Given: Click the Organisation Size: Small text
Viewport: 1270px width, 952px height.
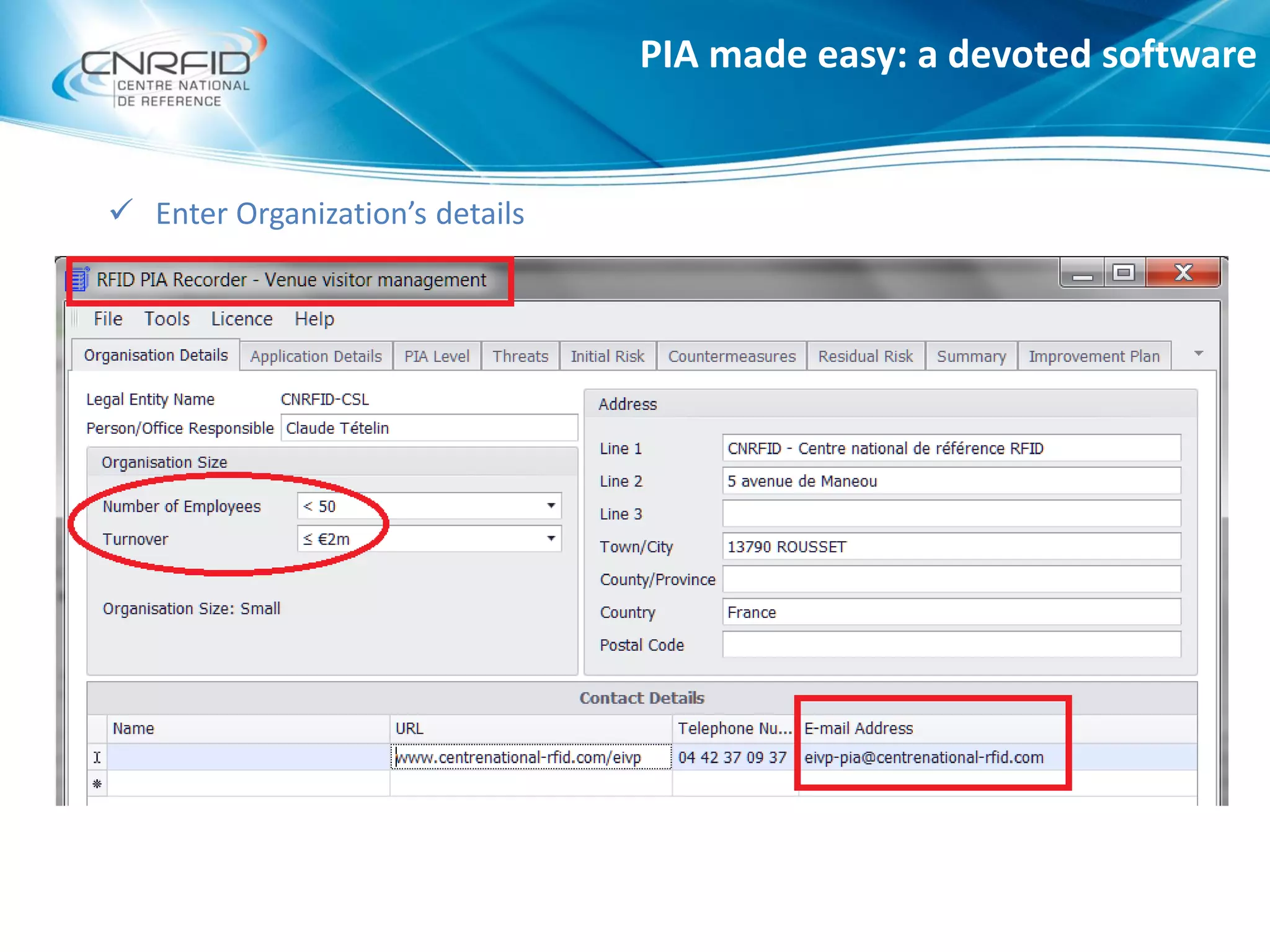Looking at the screenshot, I should [192, 609].
